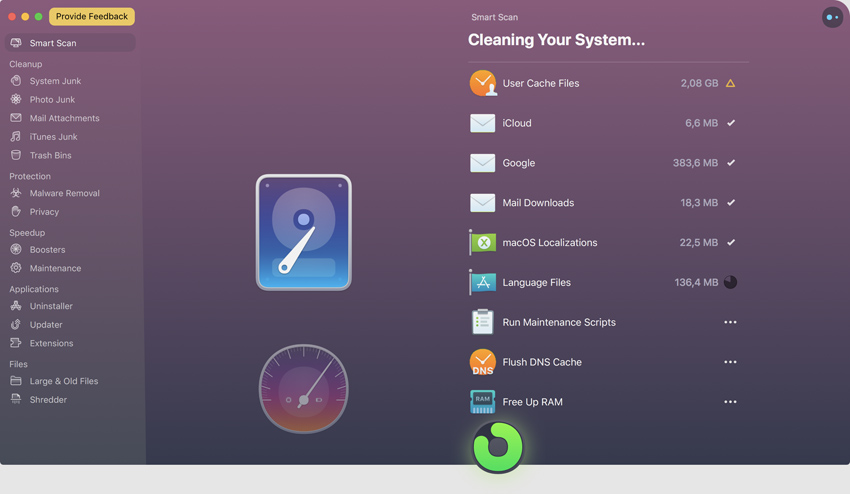Click the macOS Localizations completed checkmark

731,242
